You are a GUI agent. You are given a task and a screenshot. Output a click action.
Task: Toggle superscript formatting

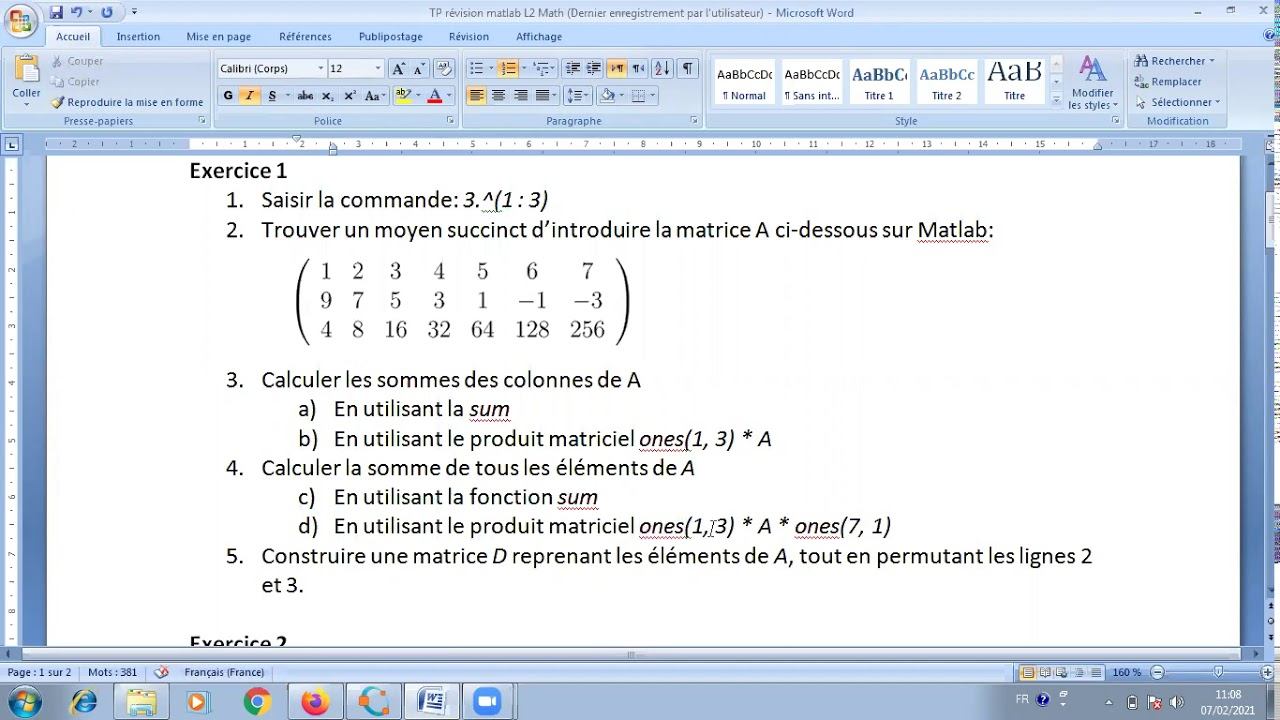pyautogui.click(x=350, y=95)
